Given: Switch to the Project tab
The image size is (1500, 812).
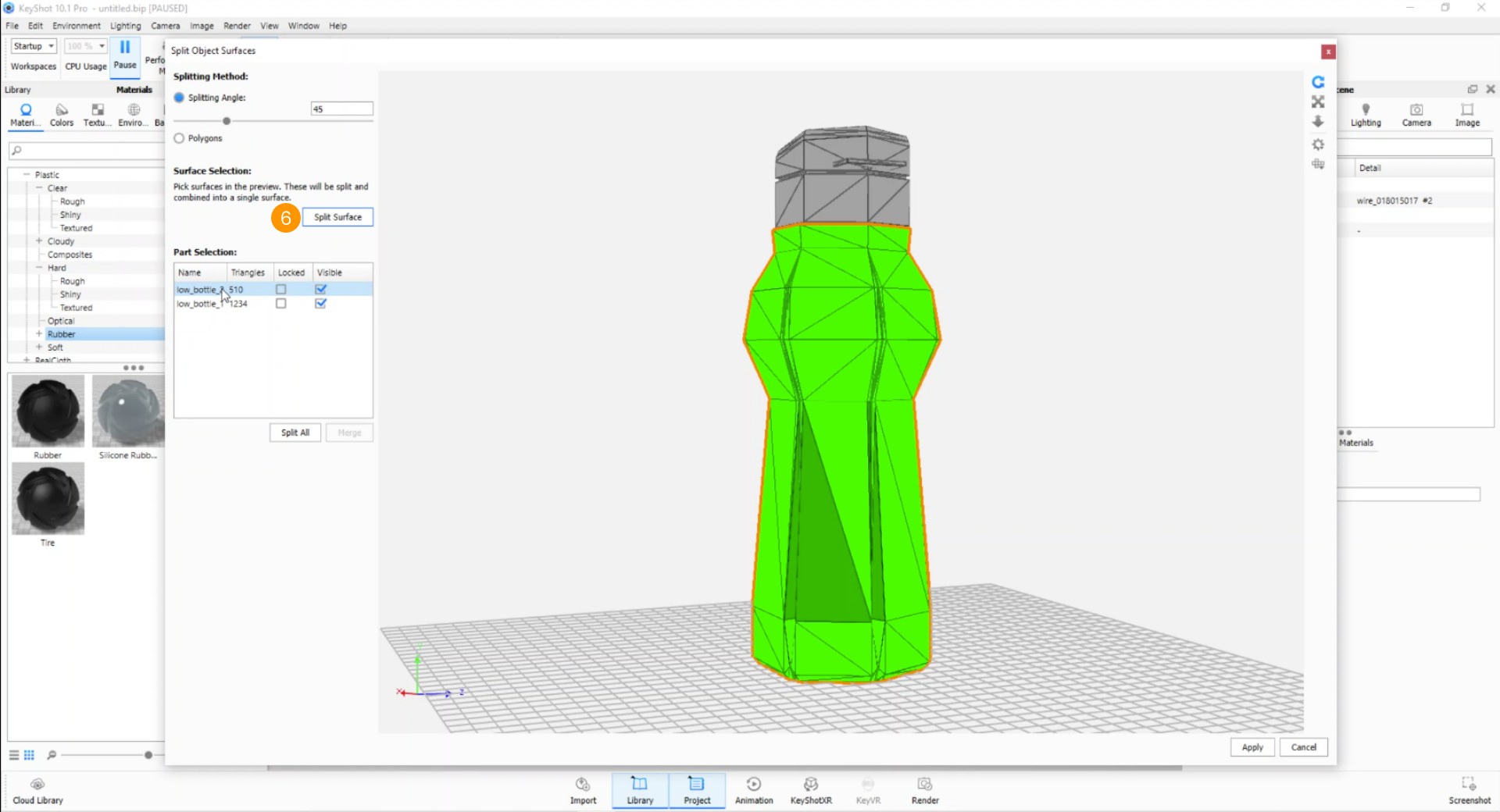Looking at the screenshot, I should [x=696, y=790].
